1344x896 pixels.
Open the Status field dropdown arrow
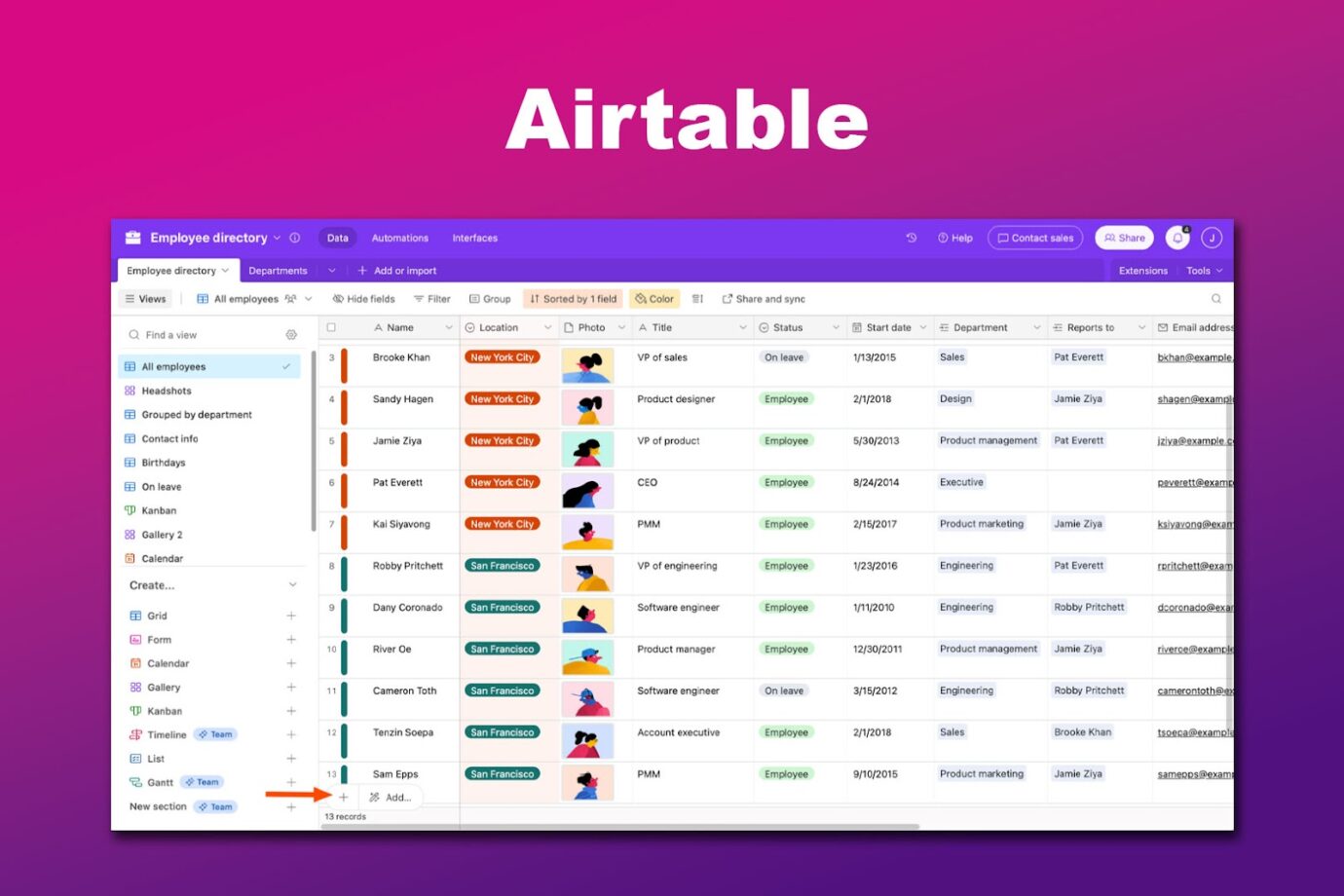tap(836, 328)
